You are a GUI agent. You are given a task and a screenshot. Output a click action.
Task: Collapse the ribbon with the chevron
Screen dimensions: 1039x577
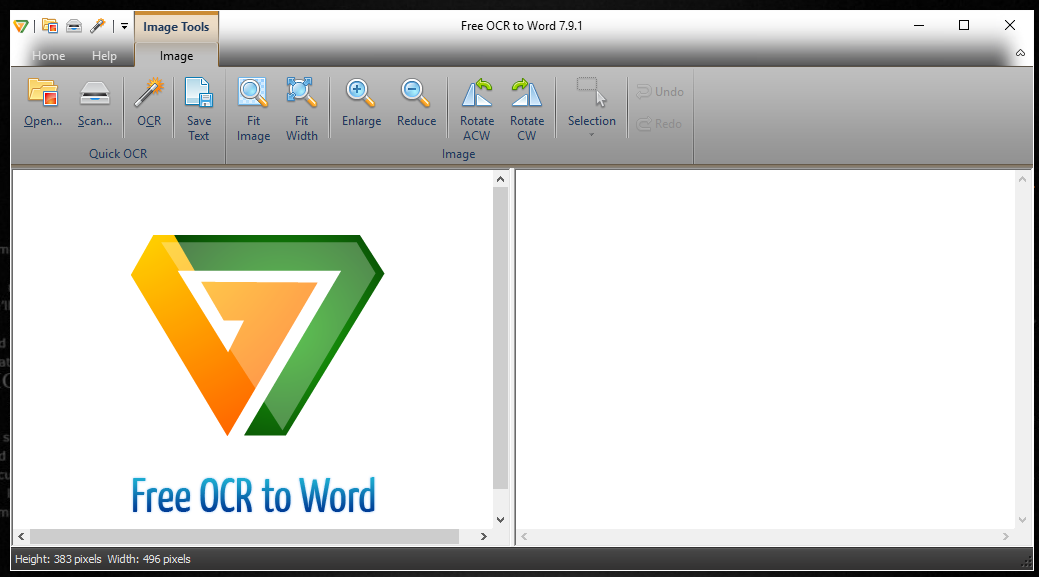click(x=1020, y=53)
